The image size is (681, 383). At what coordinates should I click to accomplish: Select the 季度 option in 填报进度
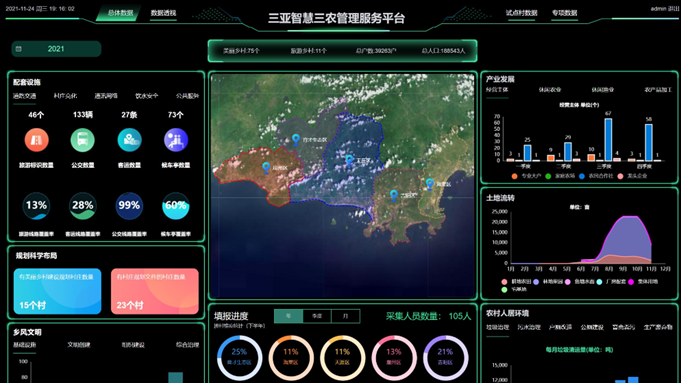[x=317, y=316]
